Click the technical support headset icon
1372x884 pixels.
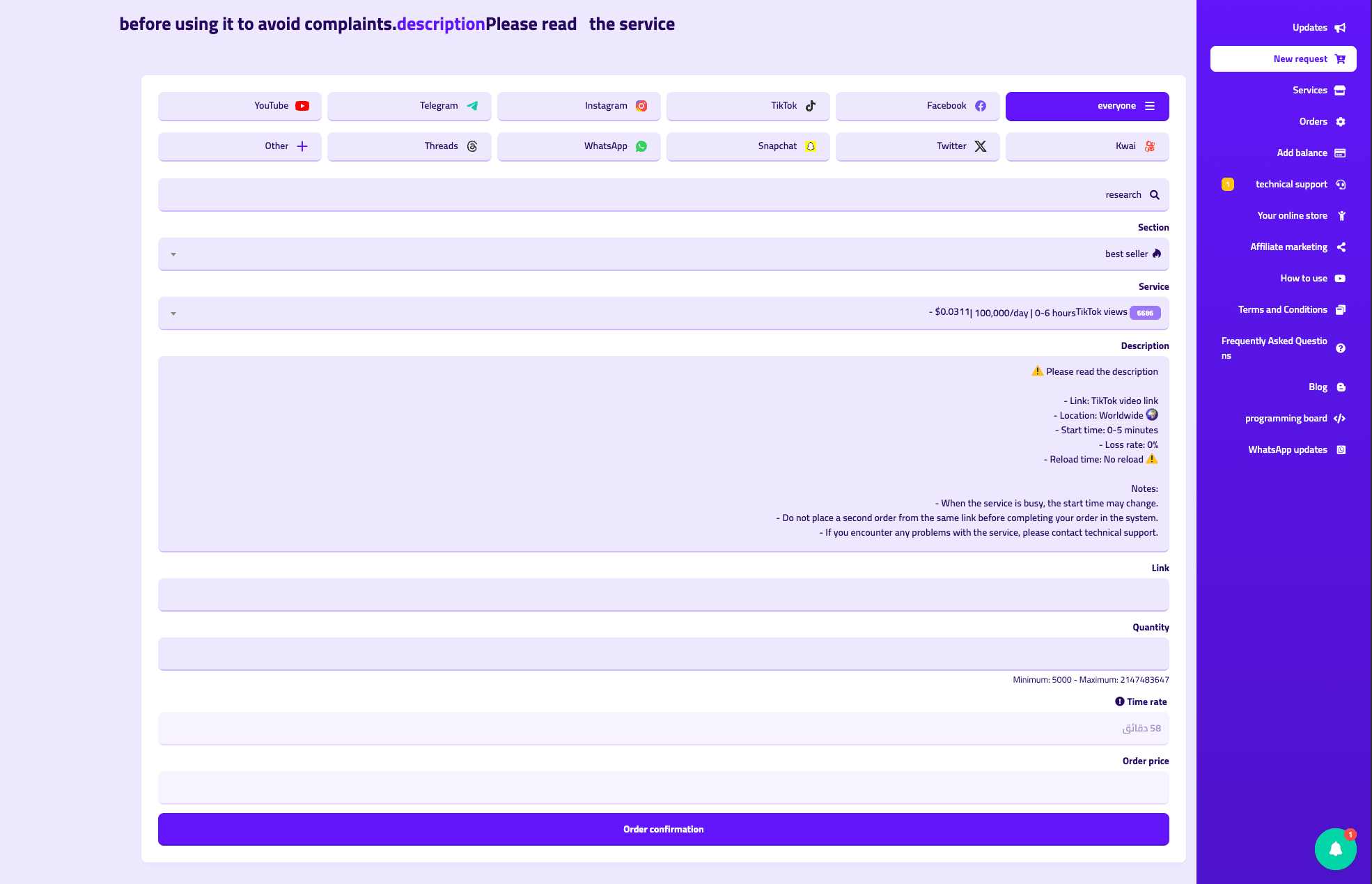1341,185
